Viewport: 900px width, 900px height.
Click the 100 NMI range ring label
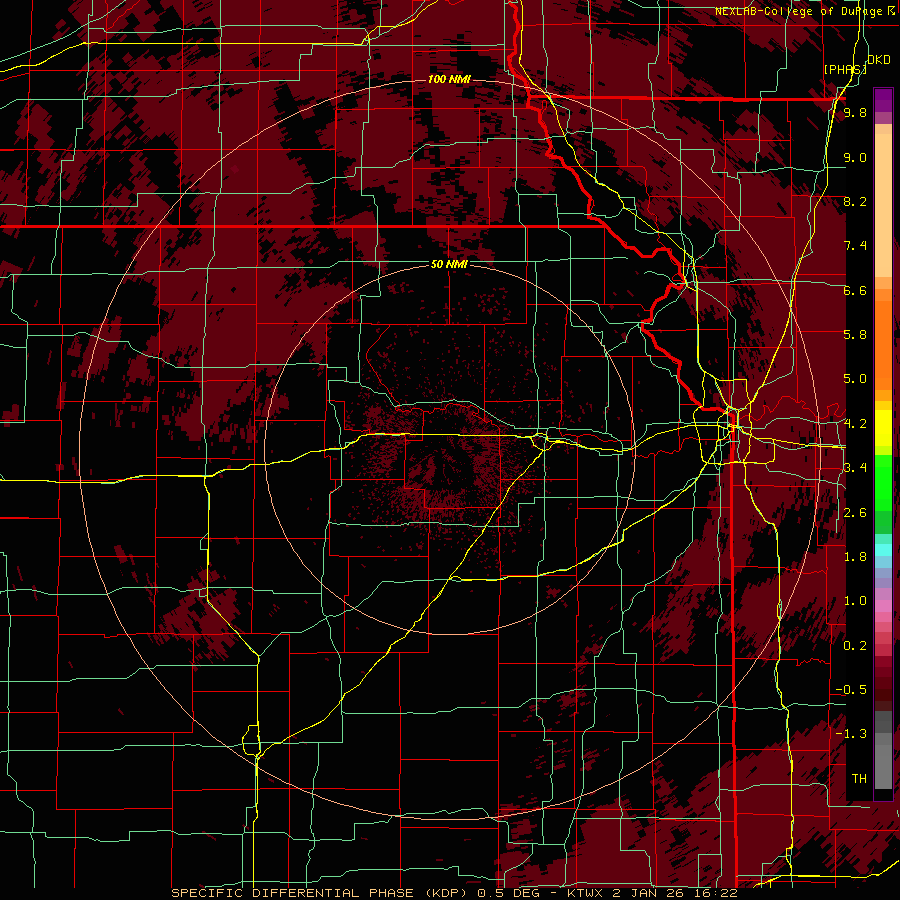click(449, 79)
